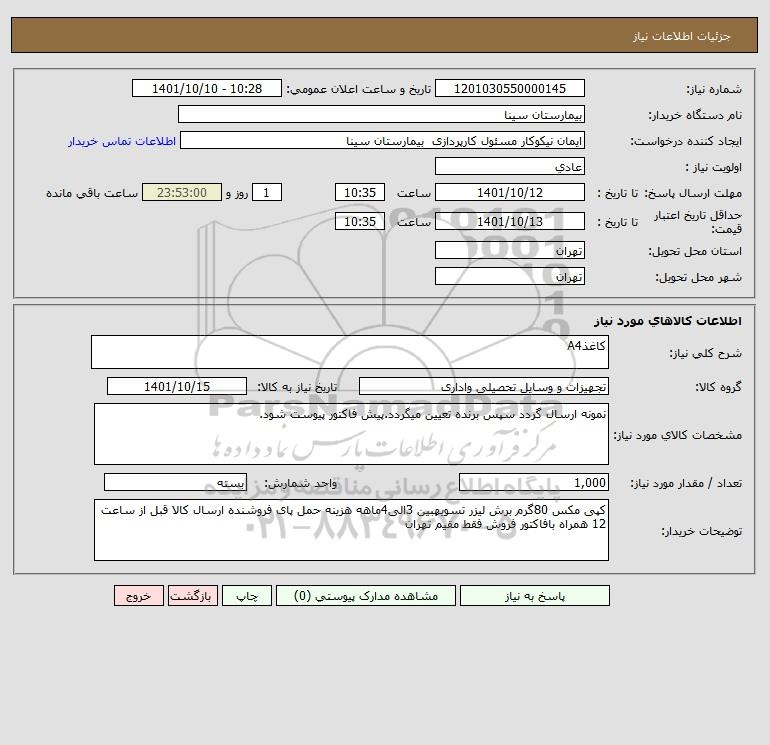This screenshot has height=745, width=770.
Task: Click the priority field عادی
Action: click(510, 166)
